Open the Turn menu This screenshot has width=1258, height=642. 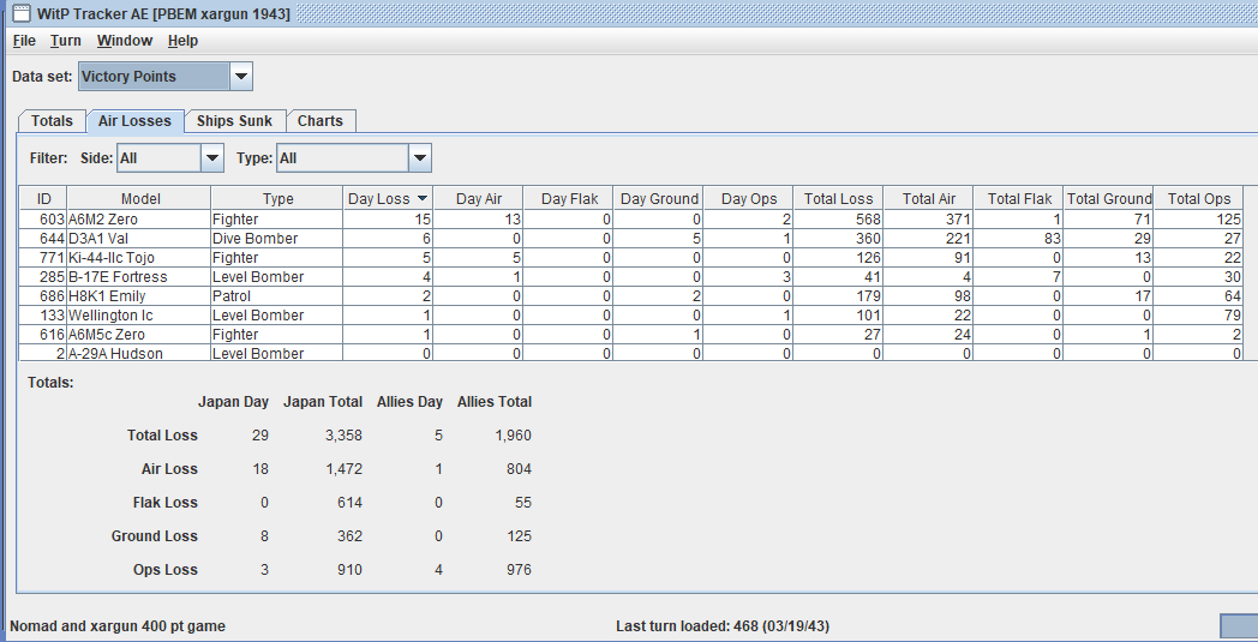(x=66, y=41)
